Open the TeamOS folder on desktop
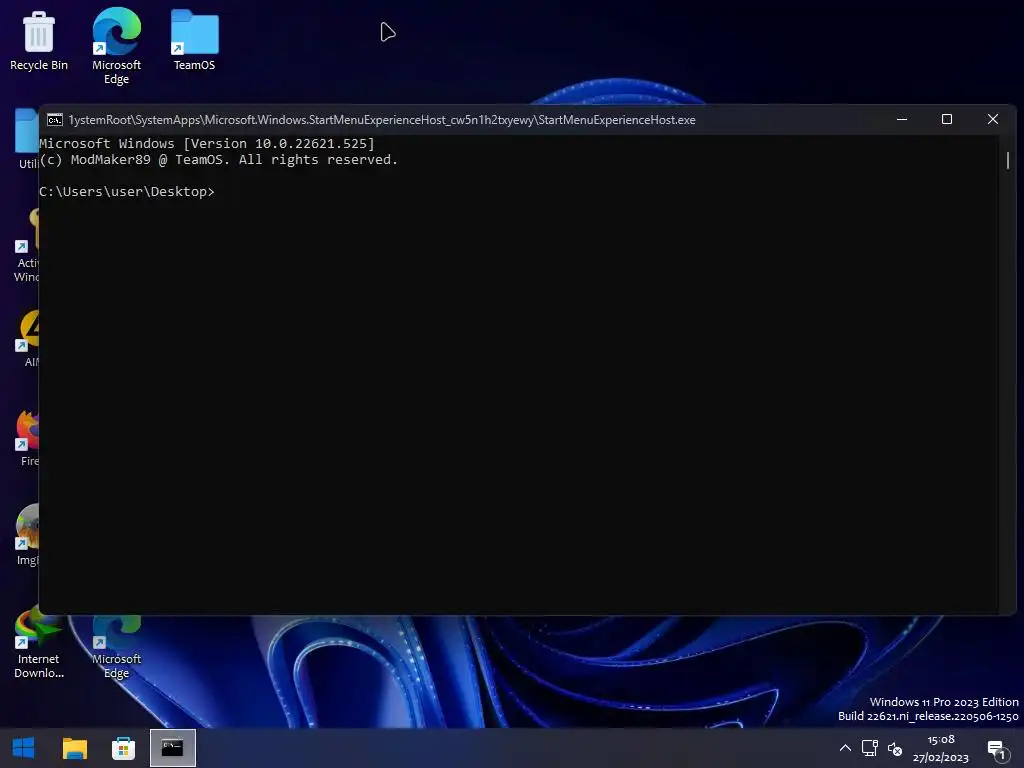1024x768 pixels. coord(194,40)
